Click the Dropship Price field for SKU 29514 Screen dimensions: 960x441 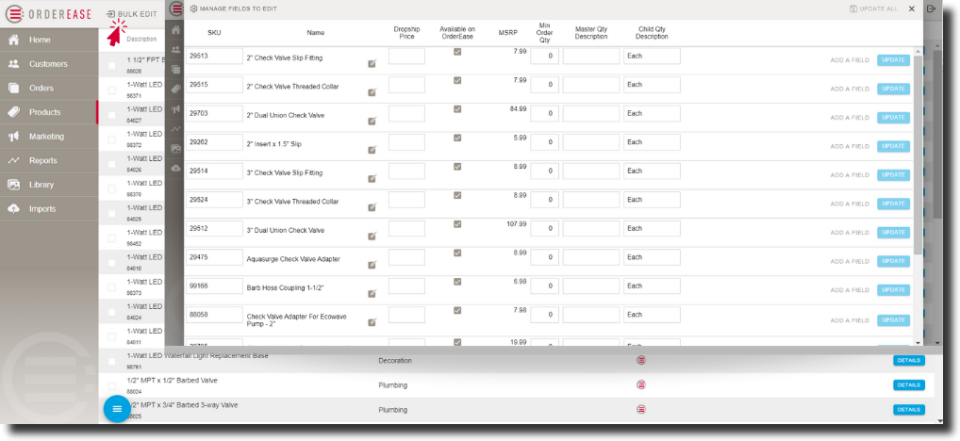coord(406,172)
